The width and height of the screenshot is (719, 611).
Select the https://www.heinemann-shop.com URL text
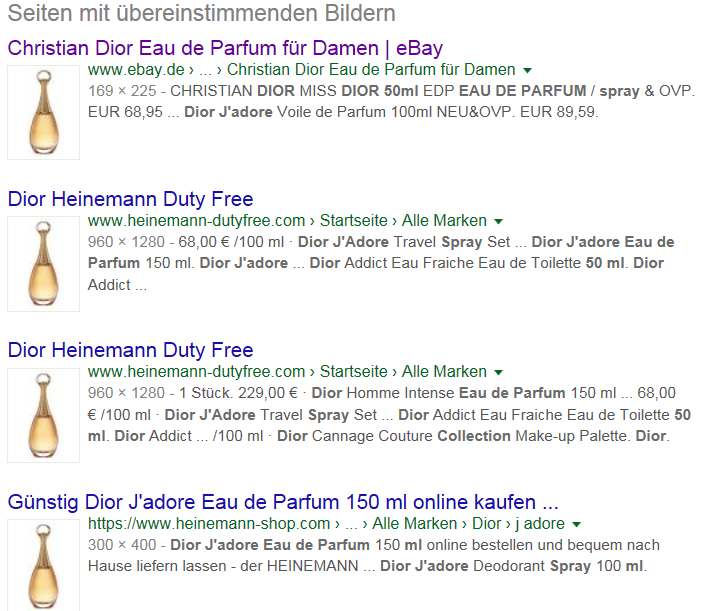click(x=209, y=523)
